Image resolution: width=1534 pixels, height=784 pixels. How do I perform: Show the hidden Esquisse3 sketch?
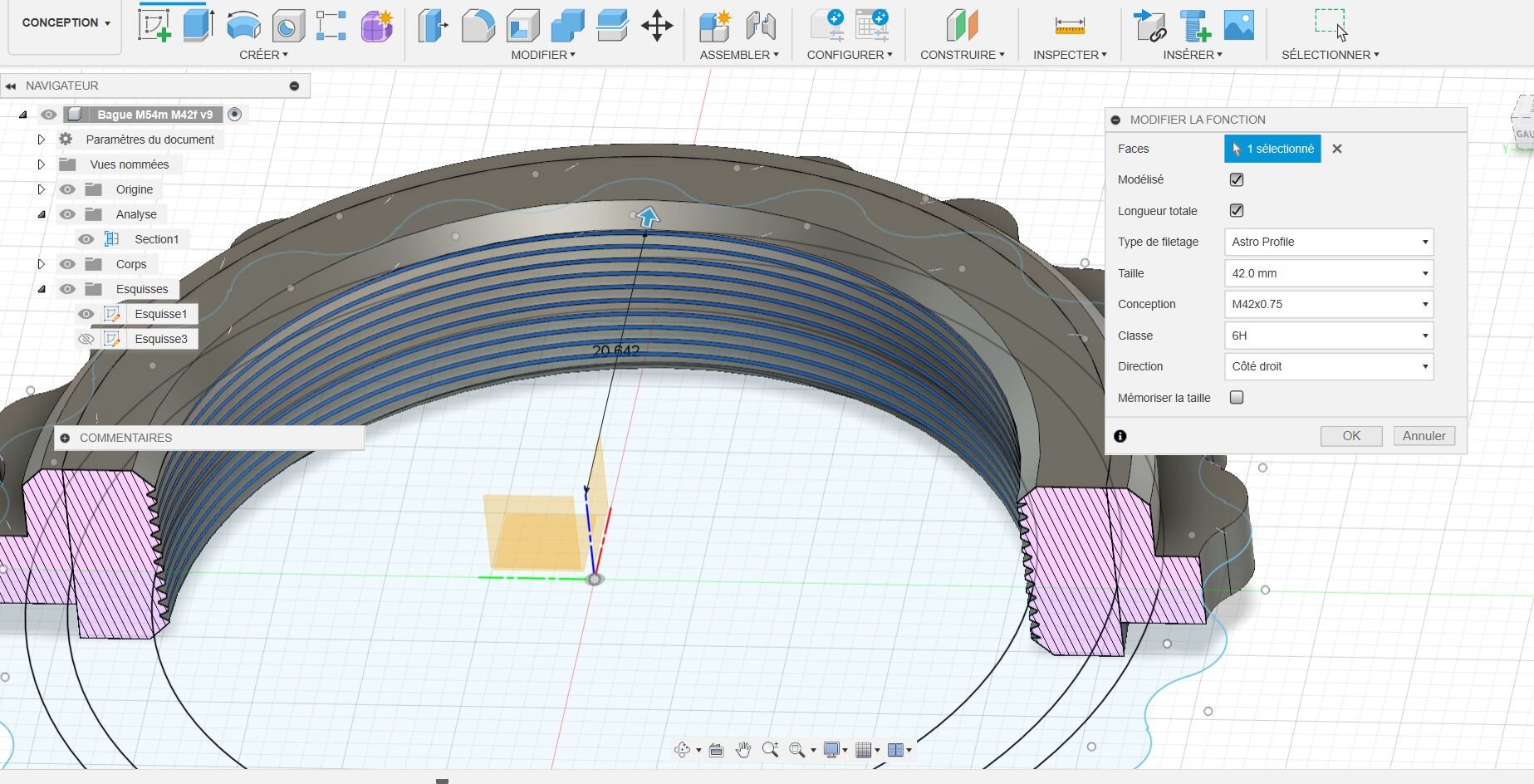86,339
